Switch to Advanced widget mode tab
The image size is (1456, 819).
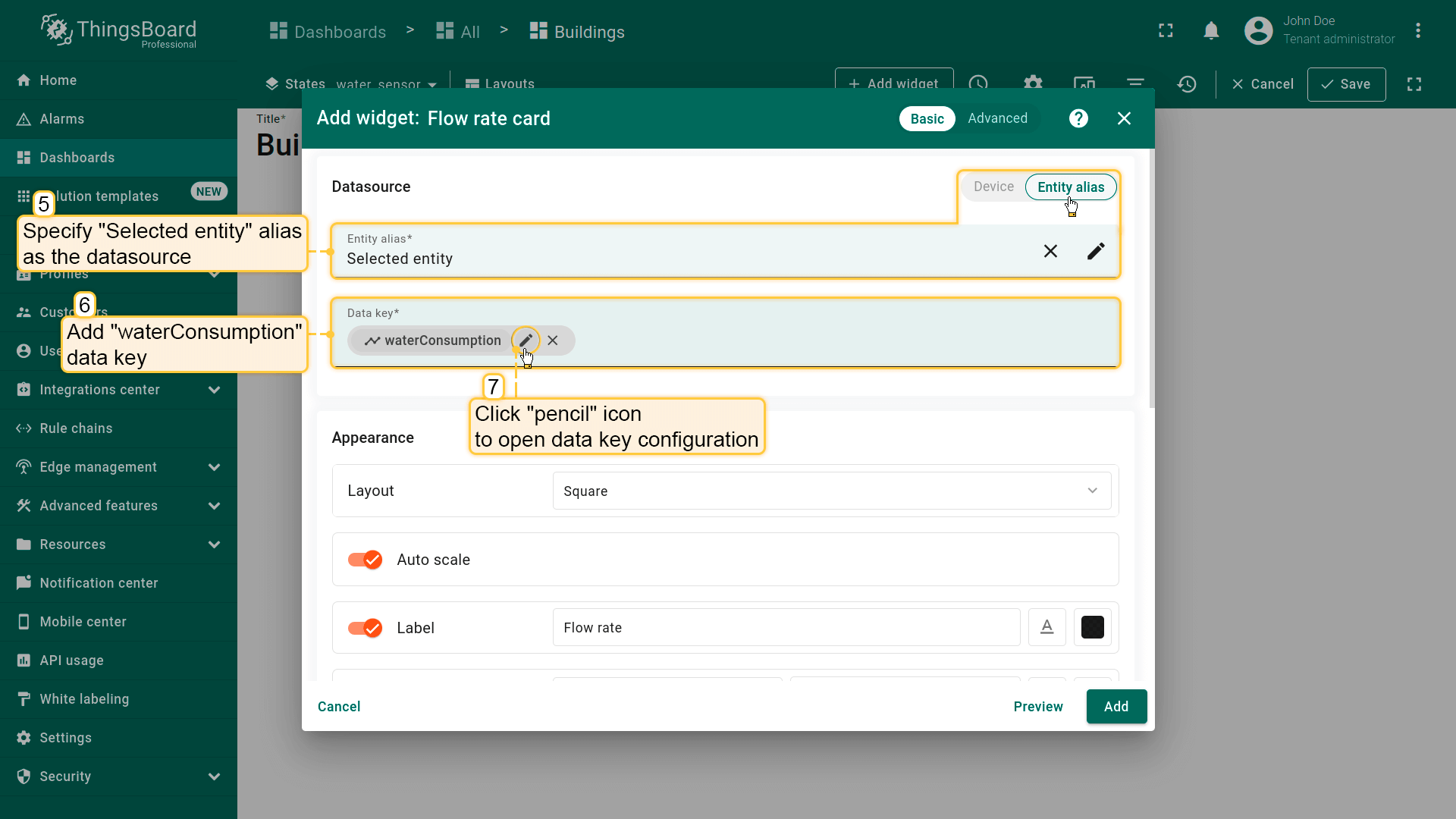point(997,118)
